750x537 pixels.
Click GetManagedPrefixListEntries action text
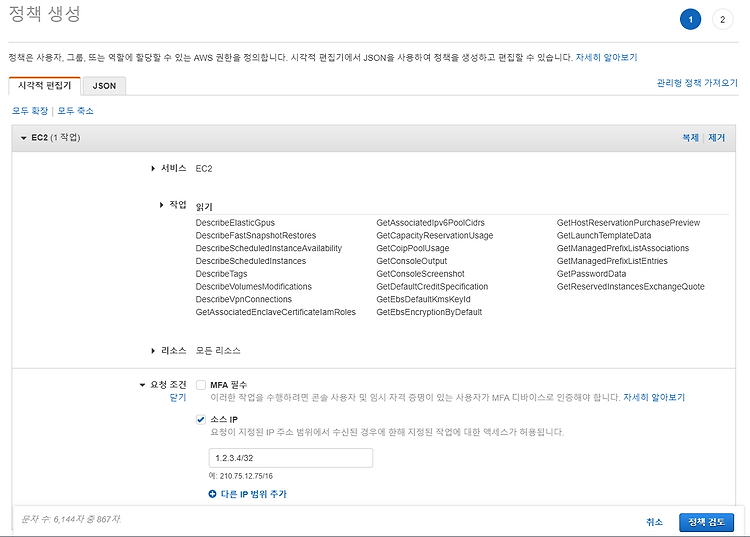(x=612, y=261)
